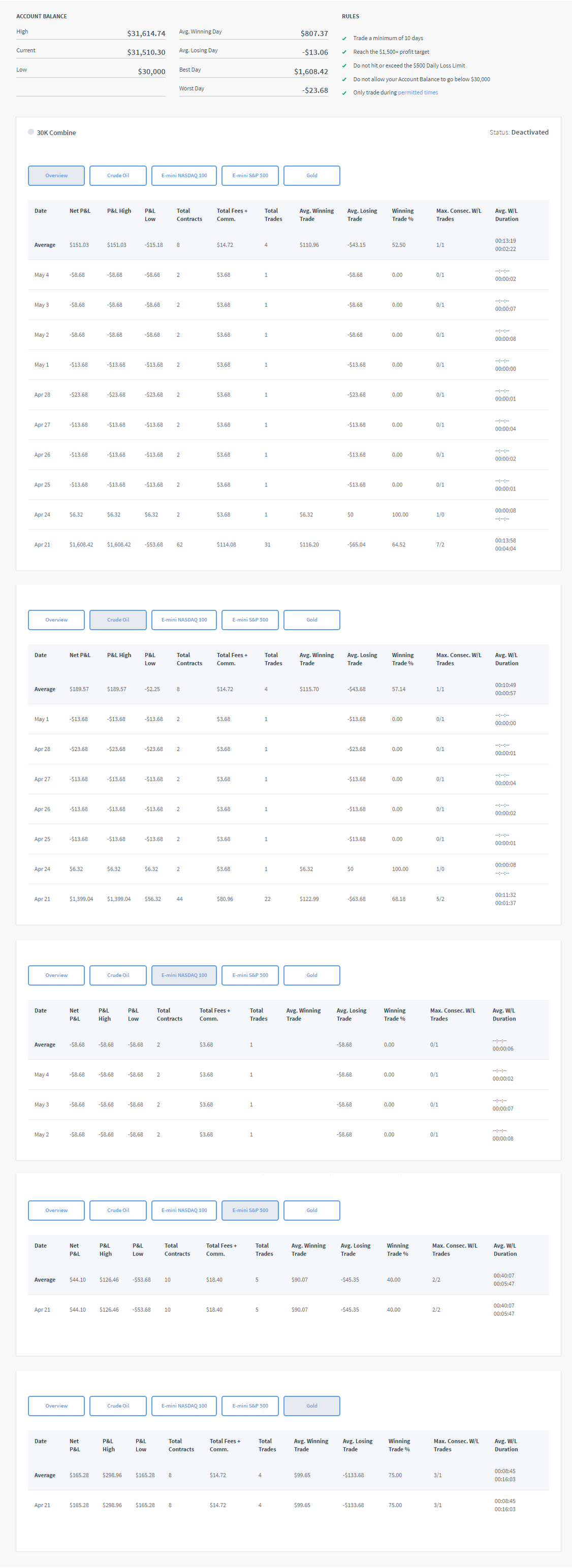Select the highlighted active E-mini NASDAQ 100 tab

coord(184,975)
